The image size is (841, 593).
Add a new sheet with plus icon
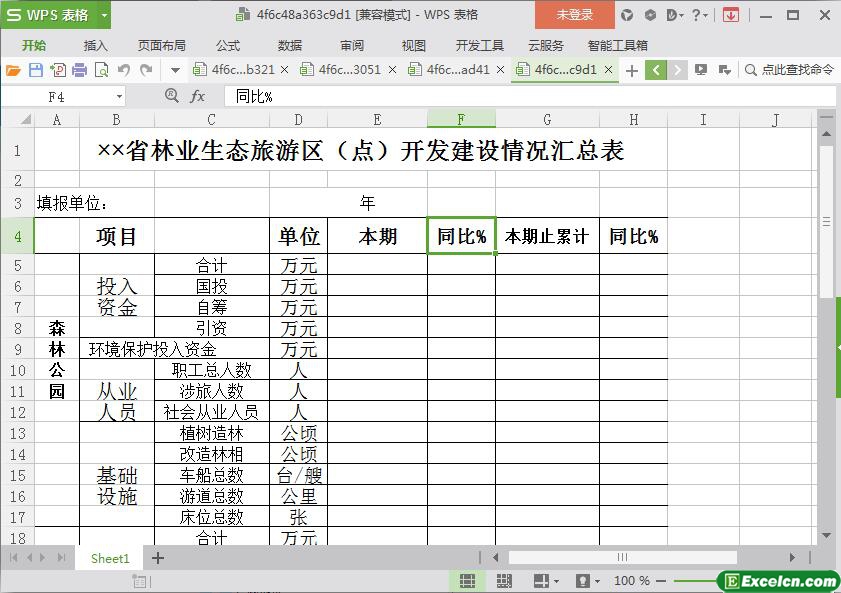click(x=157, y=558)
